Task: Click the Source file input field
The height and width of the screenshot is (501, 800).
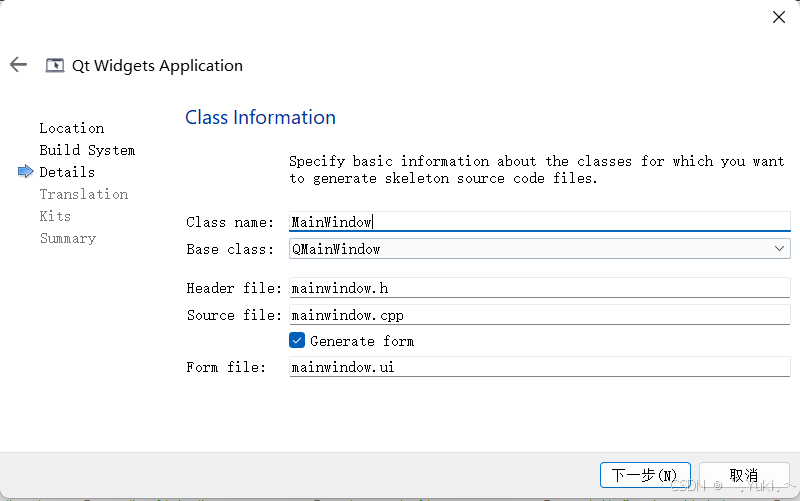Action: pyautogui.click(x=540, y=315)
